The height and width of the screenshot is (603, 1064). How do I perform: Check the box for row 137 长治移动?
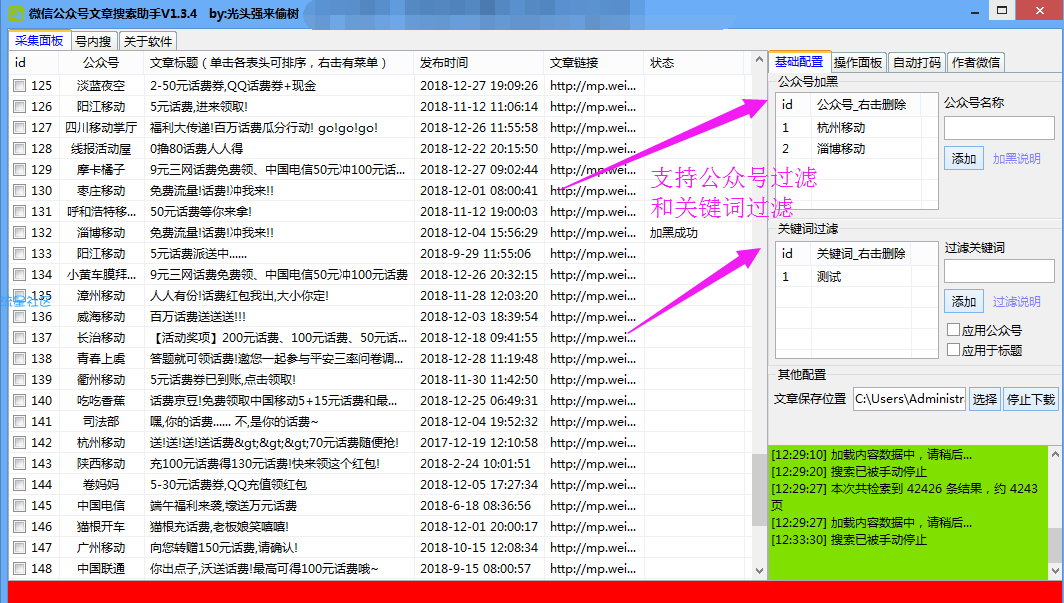click(x=20, y=338)
